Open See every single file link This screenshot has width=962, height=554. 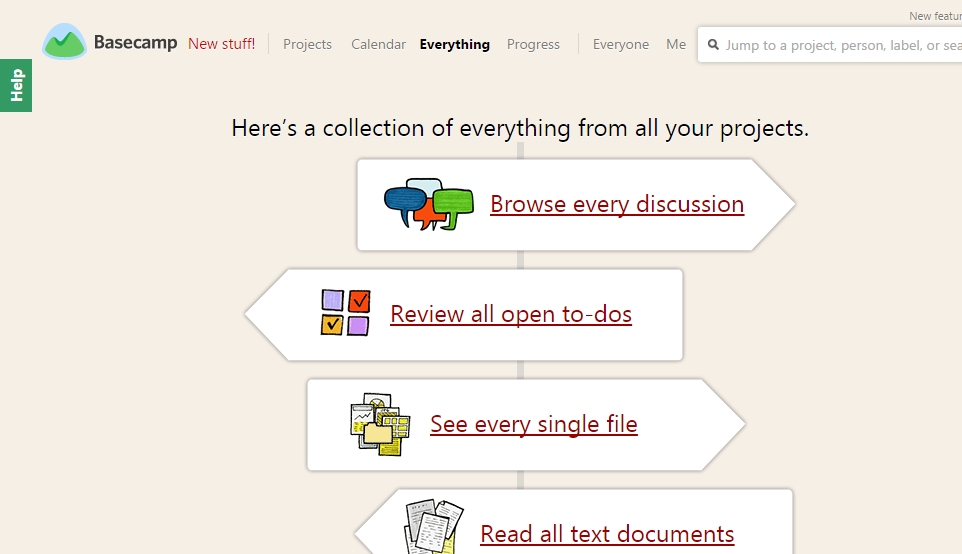pyautogui.click(x=534, y=424)
